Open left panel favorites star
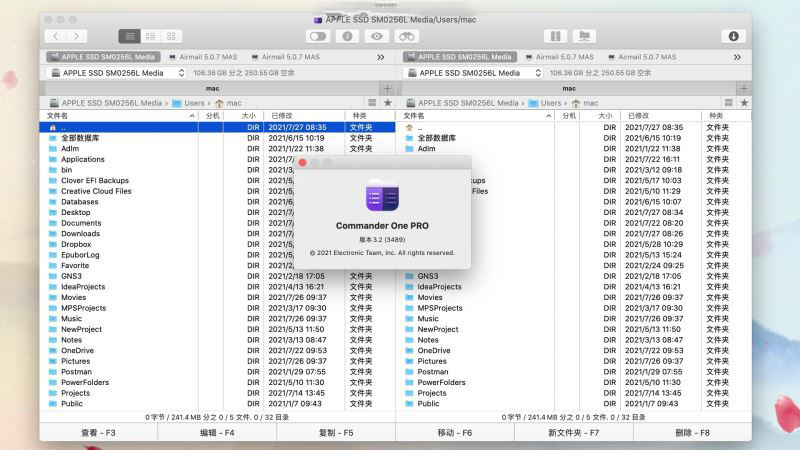This screenshot has width=800, height=450. coord(388,103)
